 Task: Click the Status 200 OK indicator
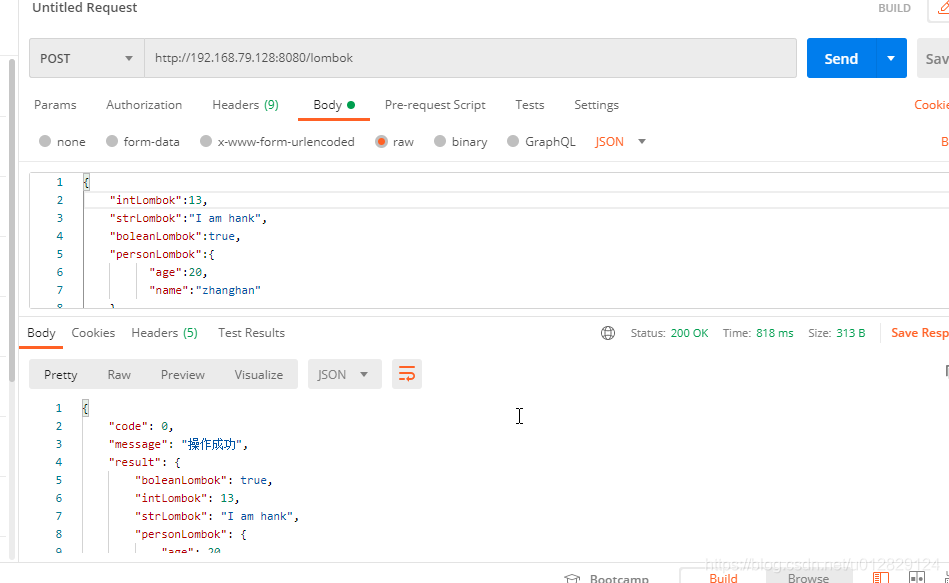[669, 333]
